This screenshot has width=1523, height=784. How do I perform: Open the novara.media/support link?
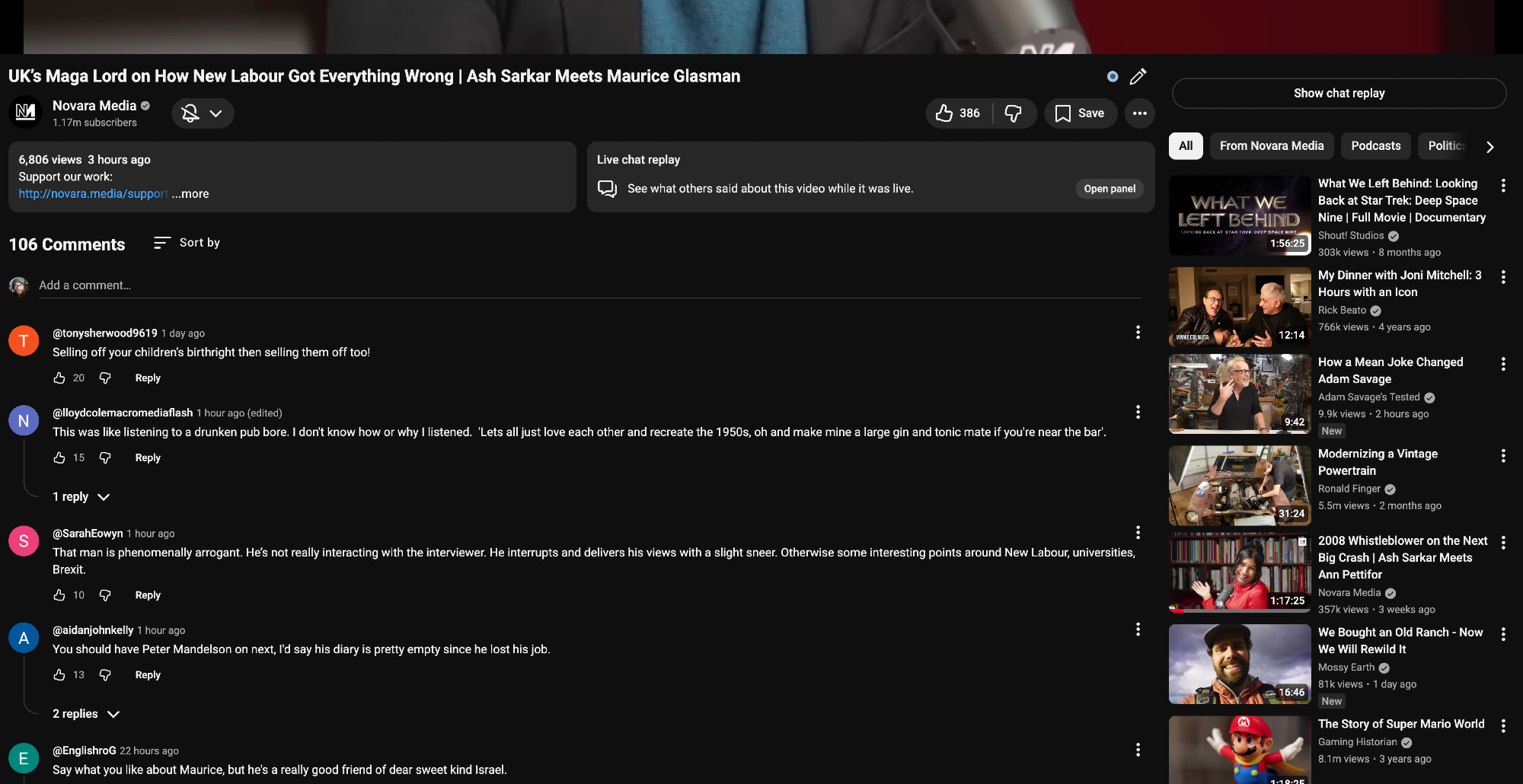(93, 194)
